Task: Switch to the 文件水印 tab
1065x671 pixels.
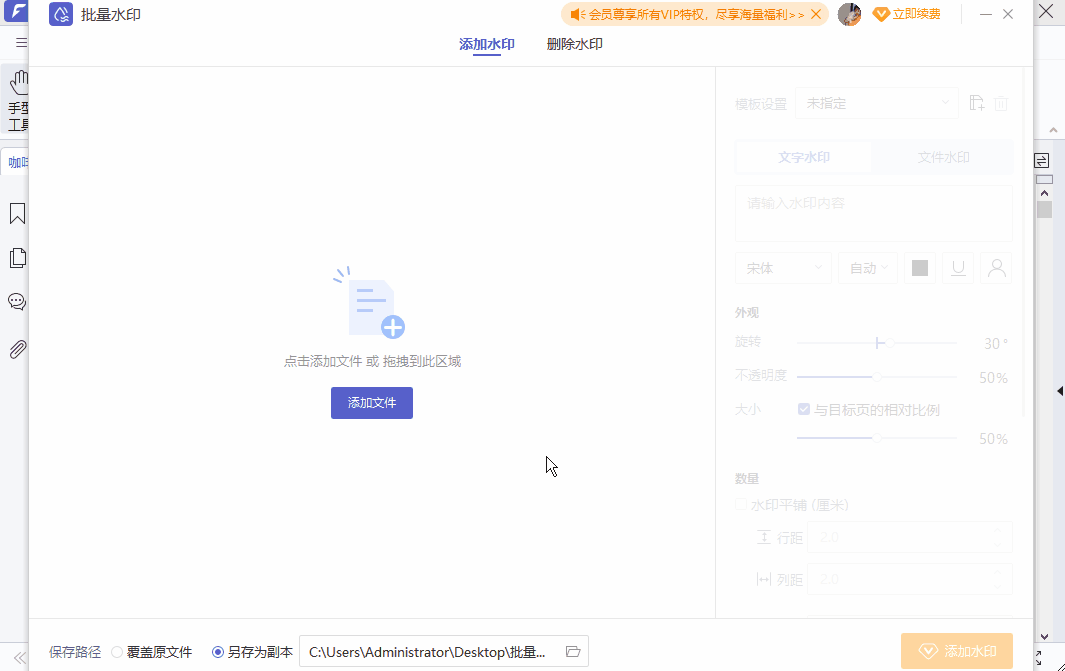Action: (942, 157)
